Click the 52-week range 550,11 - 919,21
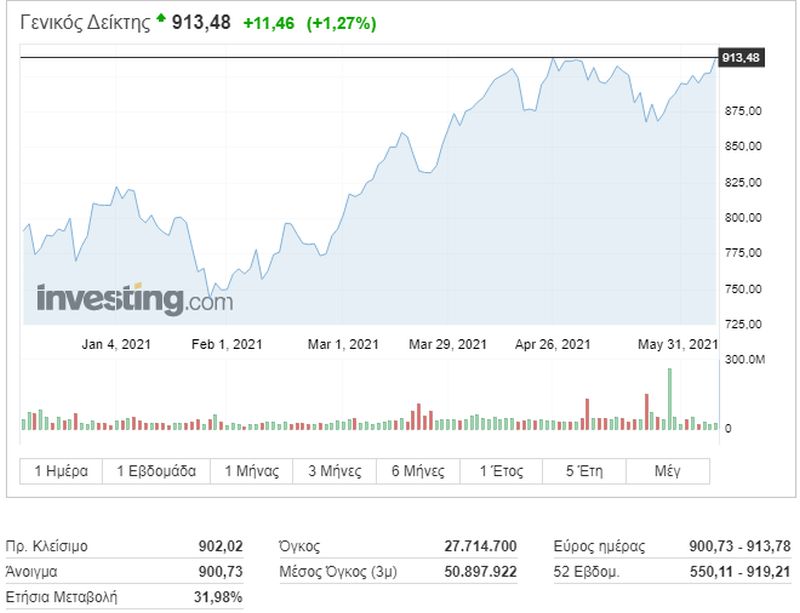 coord(740,572)
